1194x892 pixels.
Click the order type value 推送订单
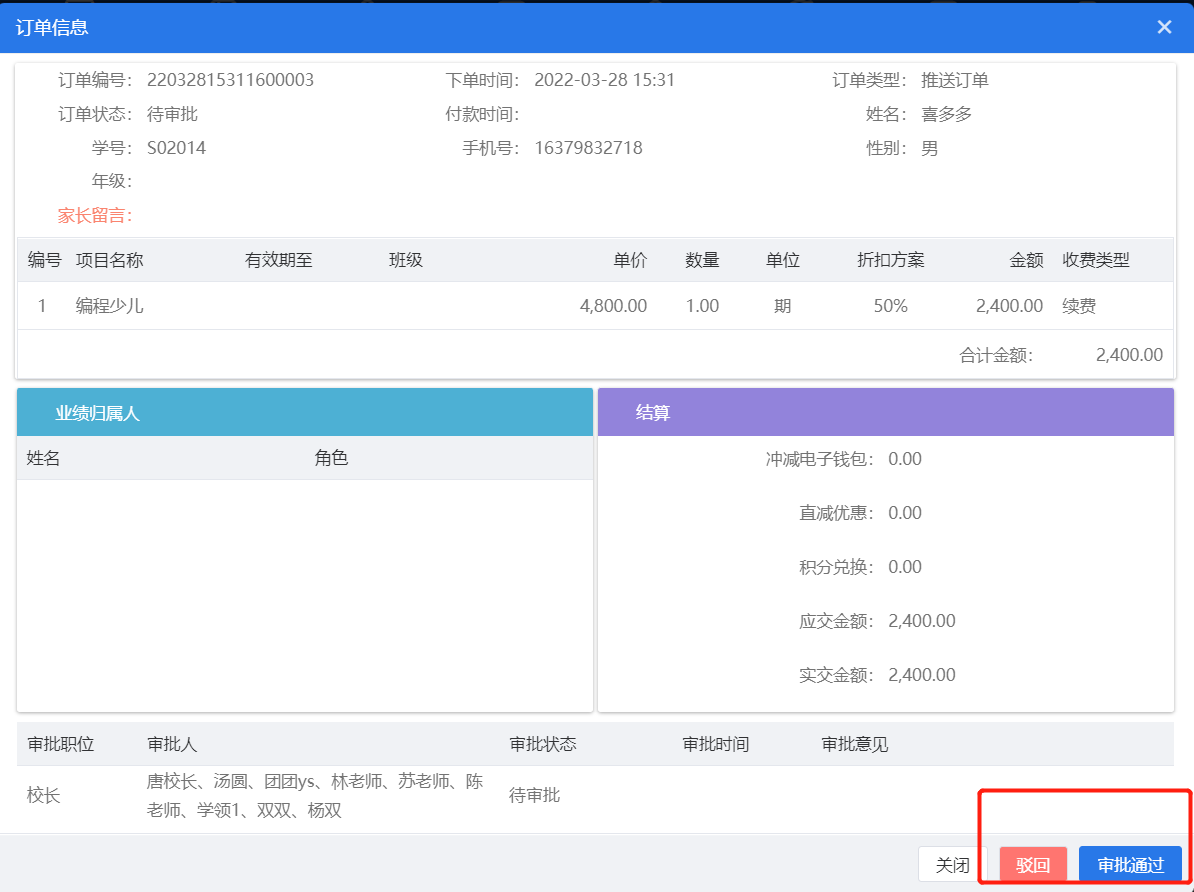(x=954, y=80)
